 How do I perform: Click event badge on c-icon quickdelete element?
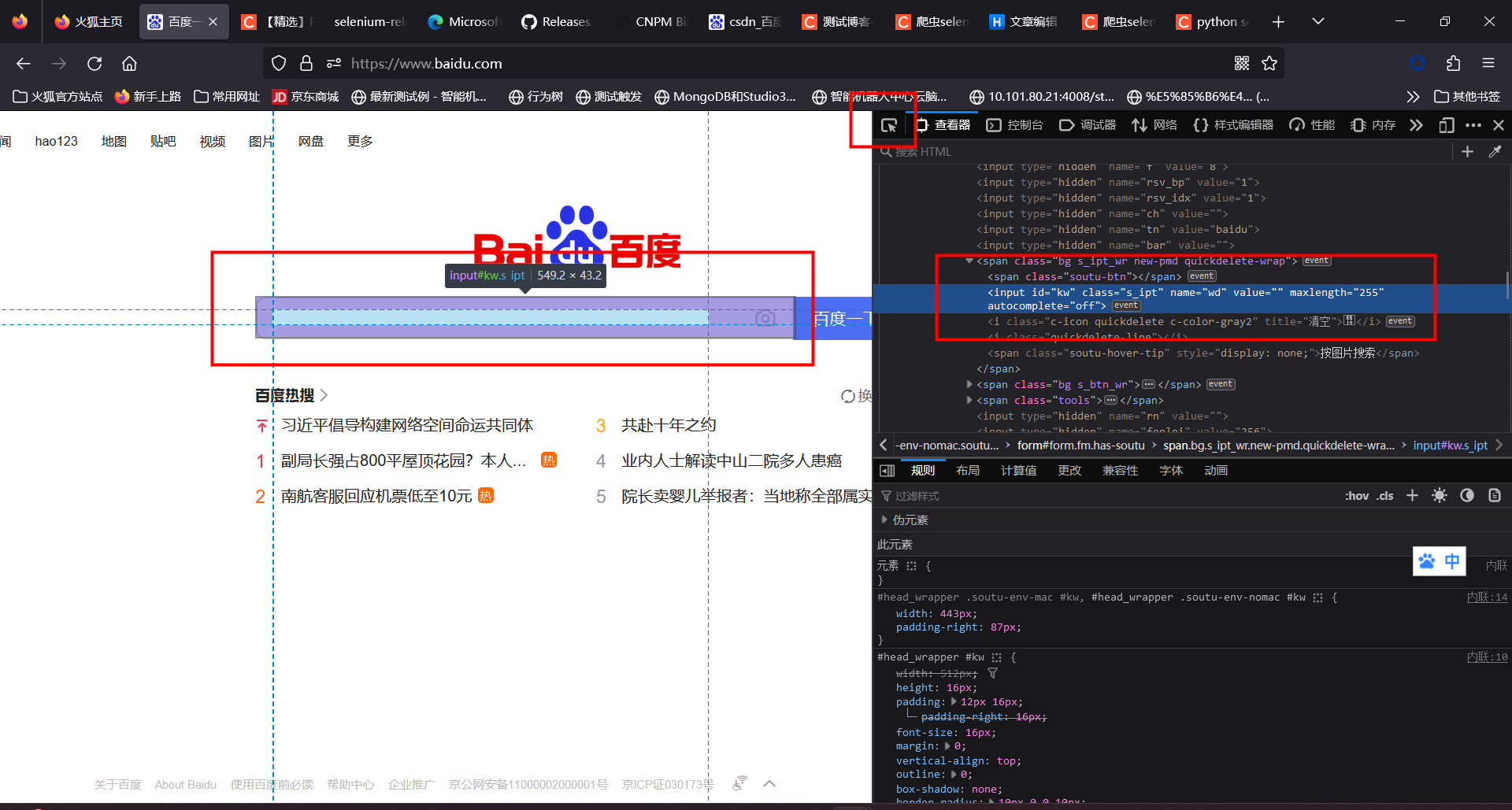(x=1400, y=321)
